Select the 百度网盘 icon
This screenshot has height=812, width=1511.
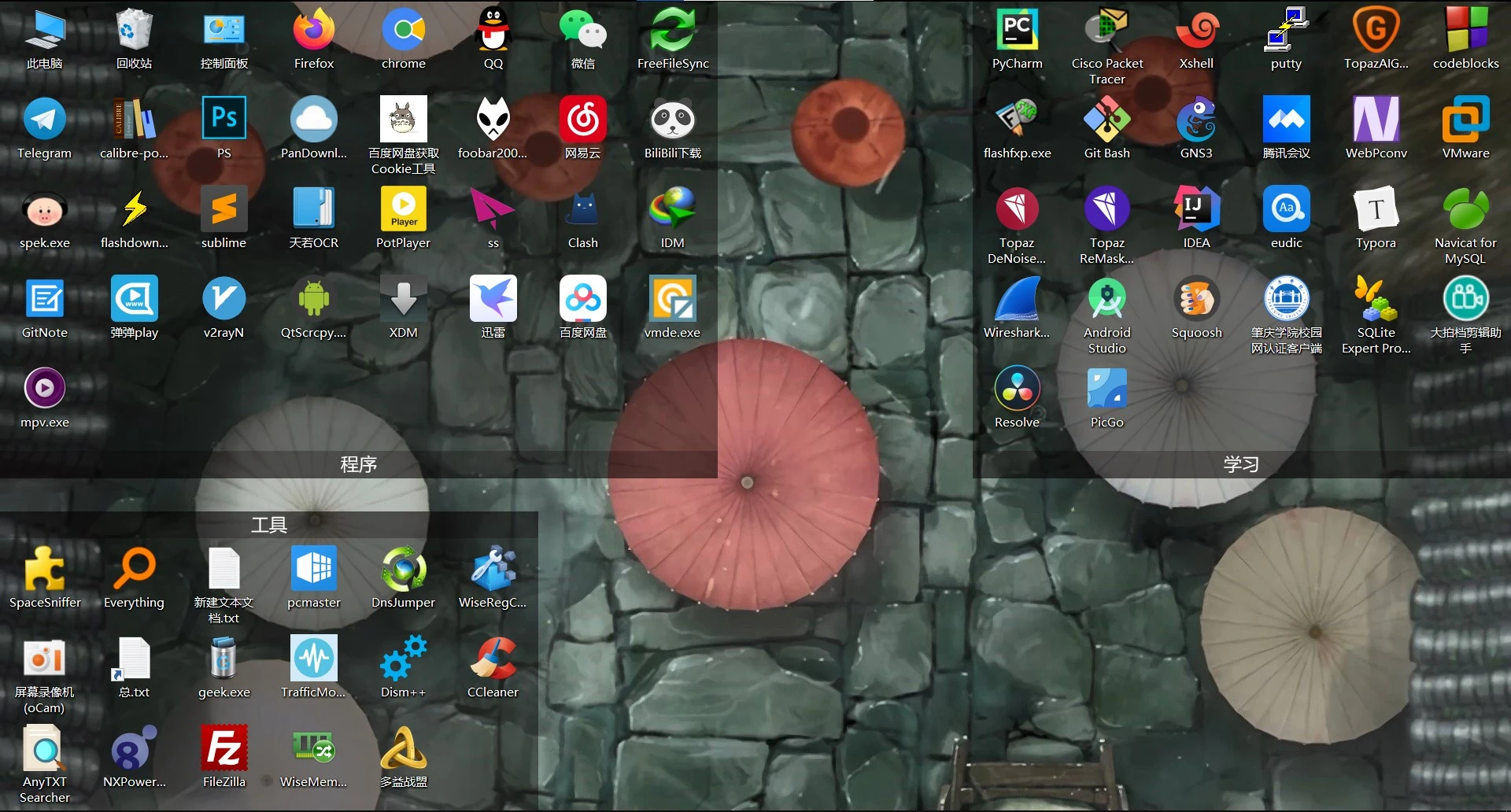[583, 299]
